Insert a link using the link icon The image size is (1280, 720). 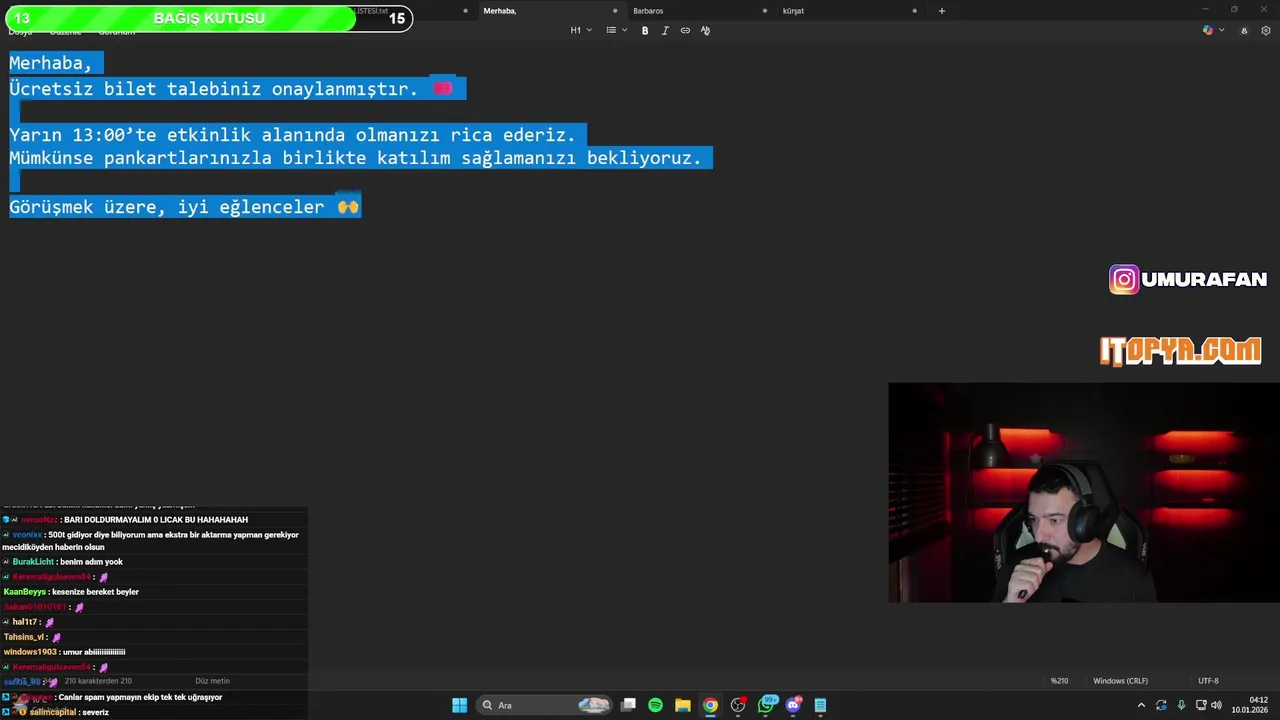pos(685,30)
